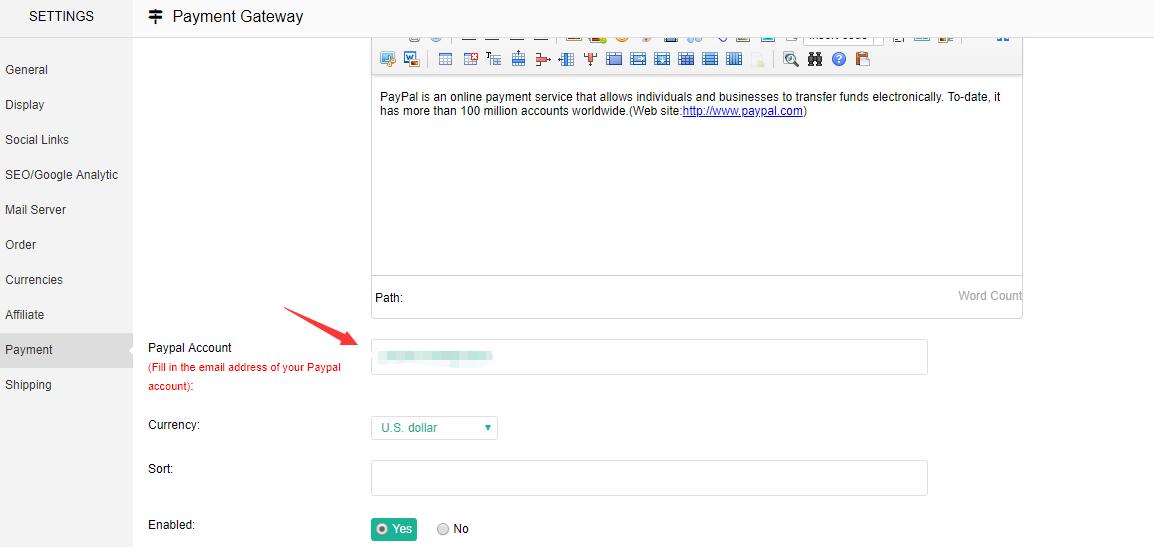Click the binoculars find icon
Viewport: 1154px width, 547px height.
[815, 59]
